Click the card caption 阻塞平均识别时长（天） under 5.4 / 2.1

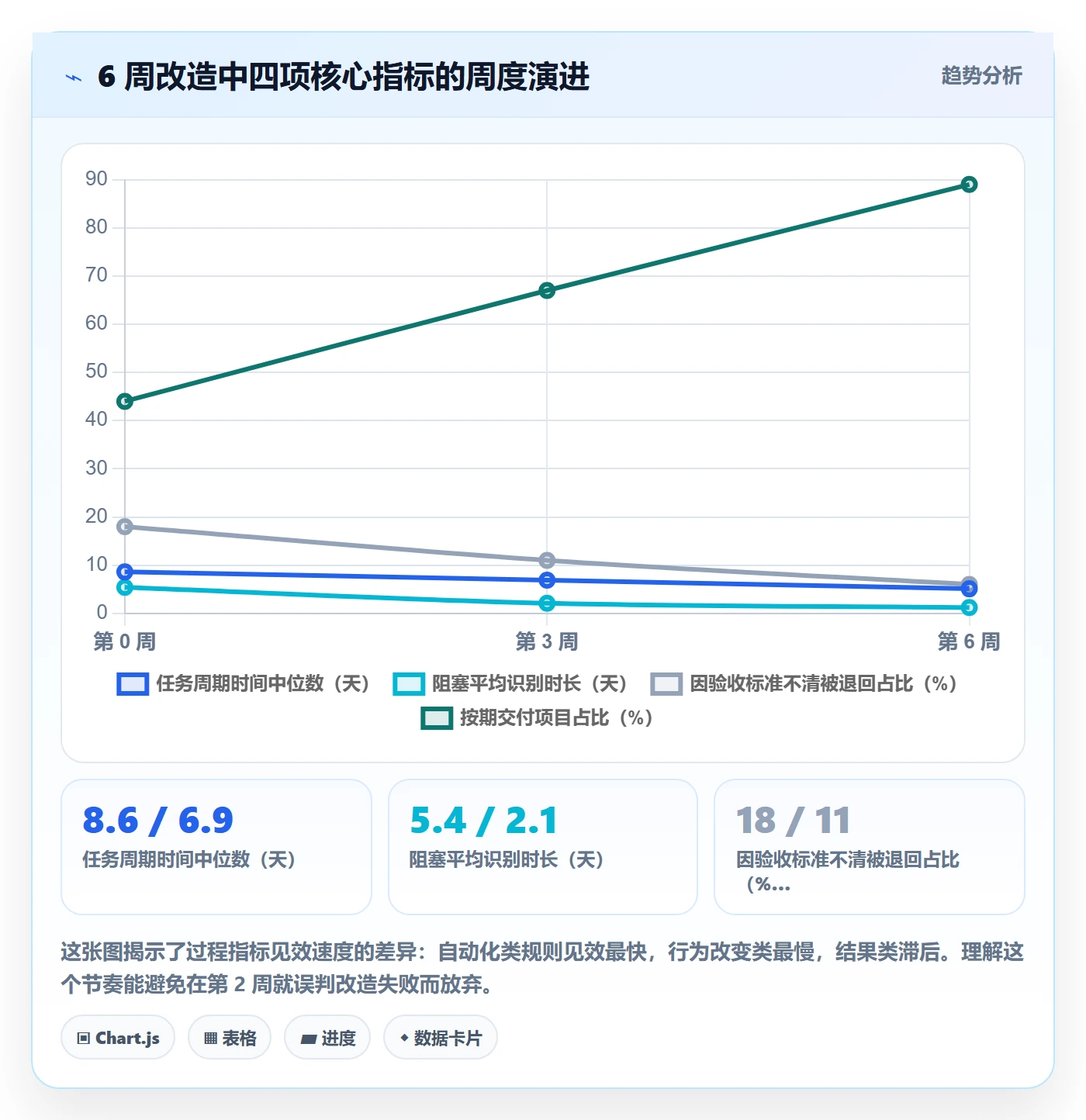pos(507,859)
